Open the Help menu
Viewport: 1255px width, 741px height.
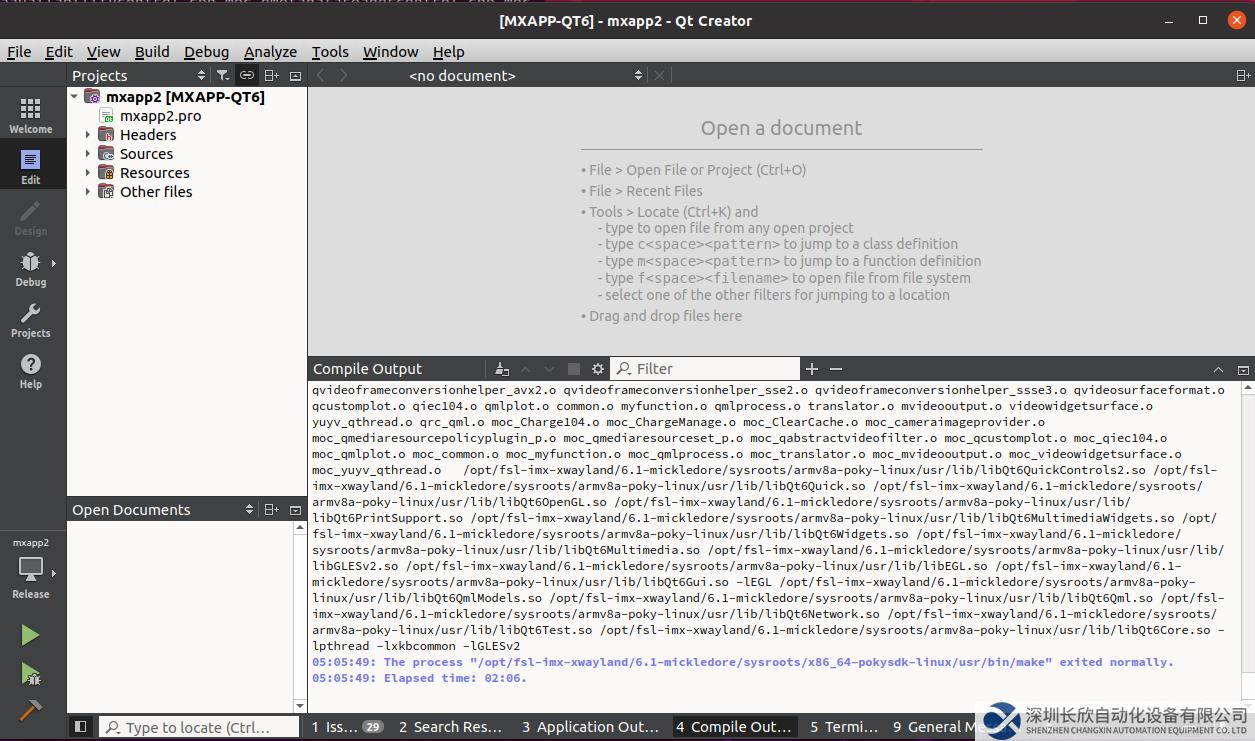tap(448, 52)
